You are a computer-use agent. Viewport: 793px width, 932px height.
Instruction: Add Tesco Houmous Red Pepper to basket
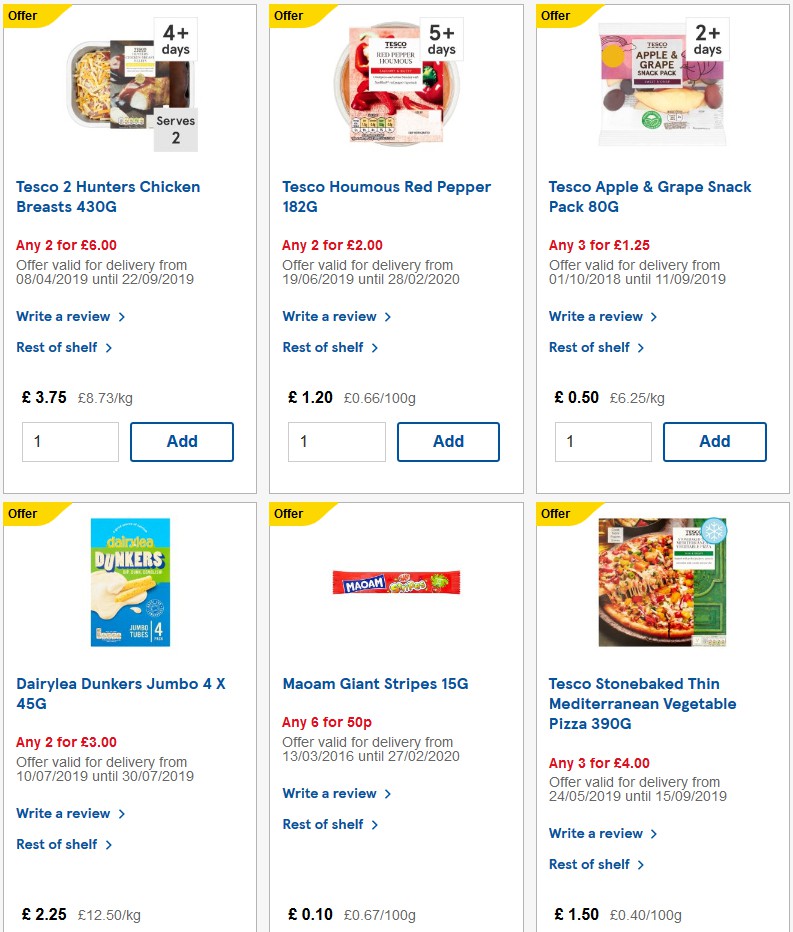(x=448, y=441)
